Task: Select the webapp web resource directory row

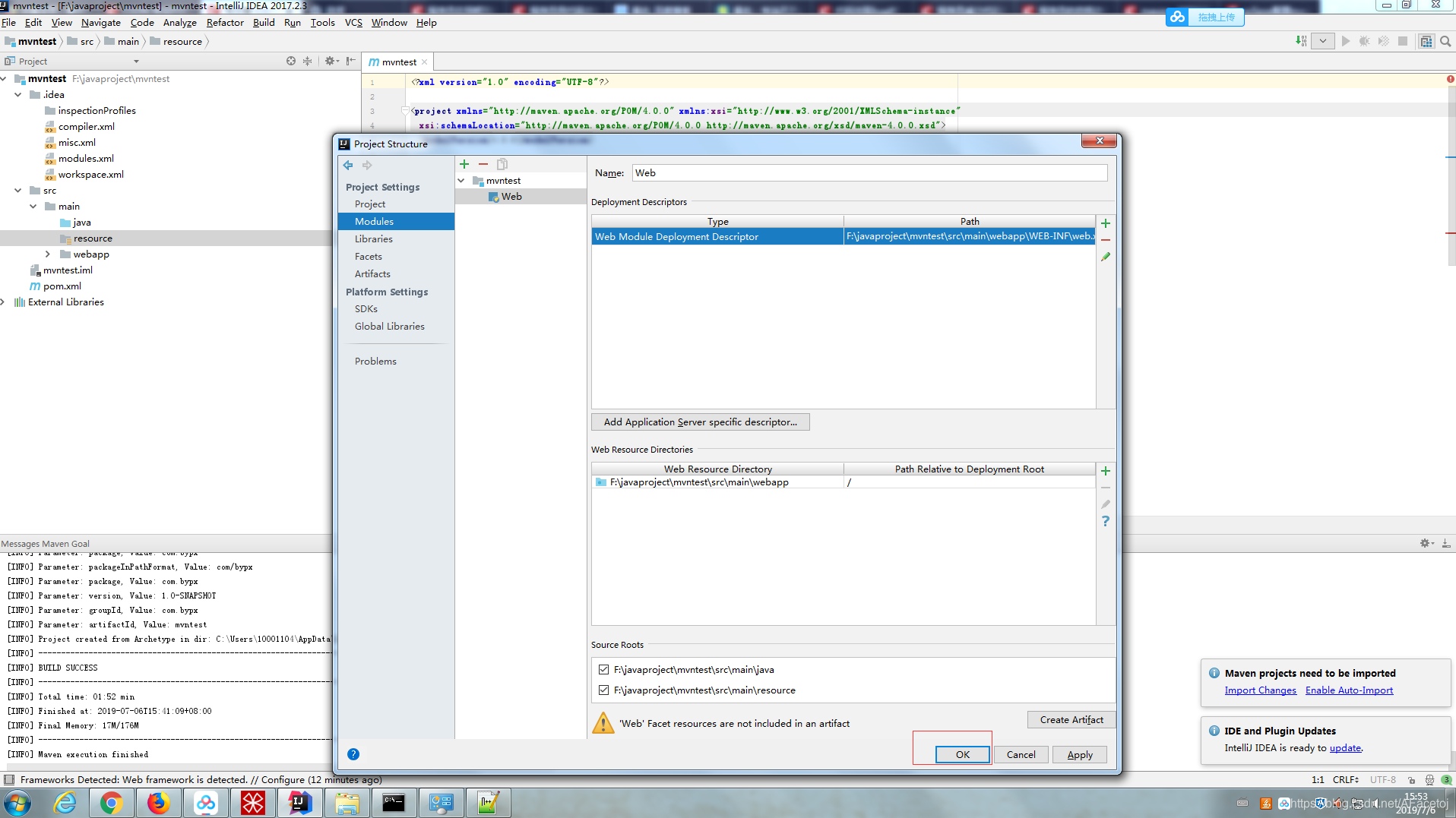Action: click(x=844, y=482)
